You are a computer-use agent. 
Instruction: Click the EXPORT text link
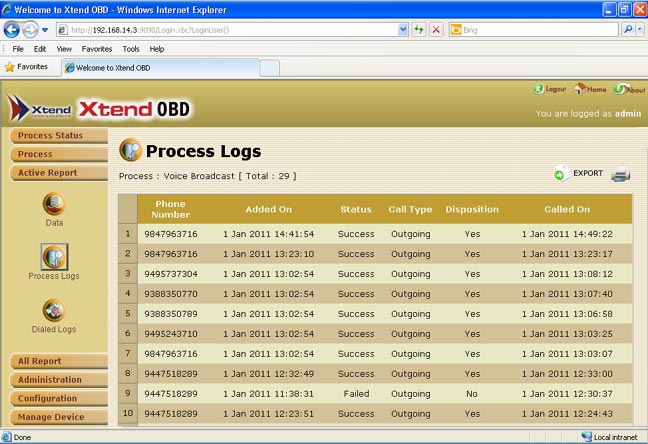click(588, 173)
